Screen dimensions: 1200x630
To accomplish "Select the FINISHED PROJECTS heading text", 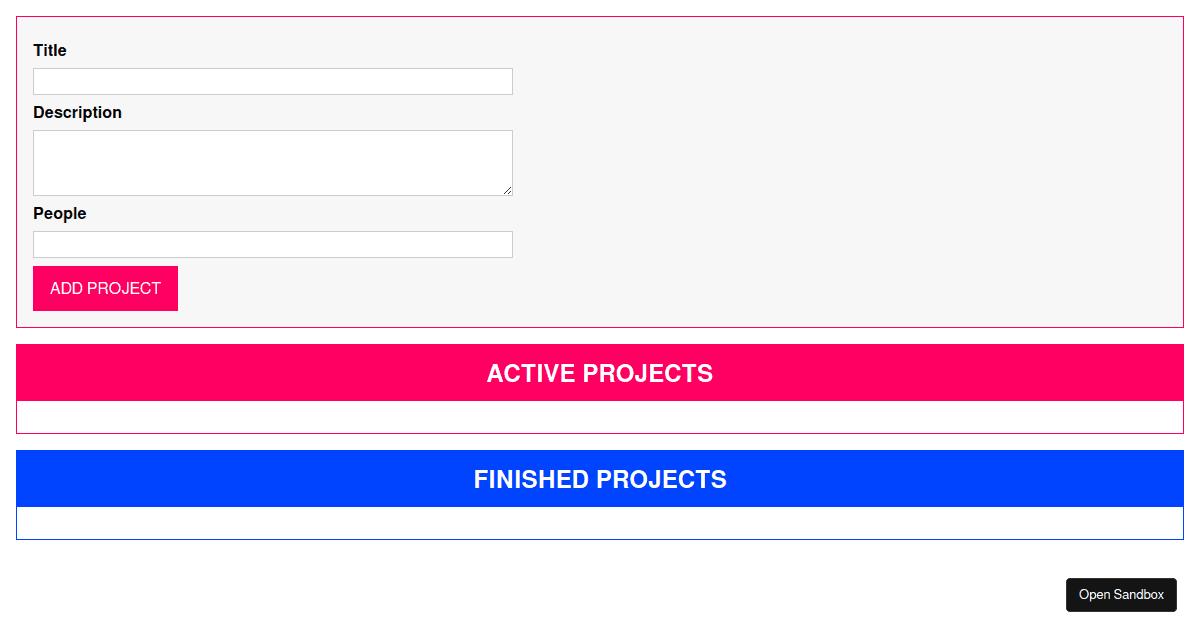I will [600, 480].
